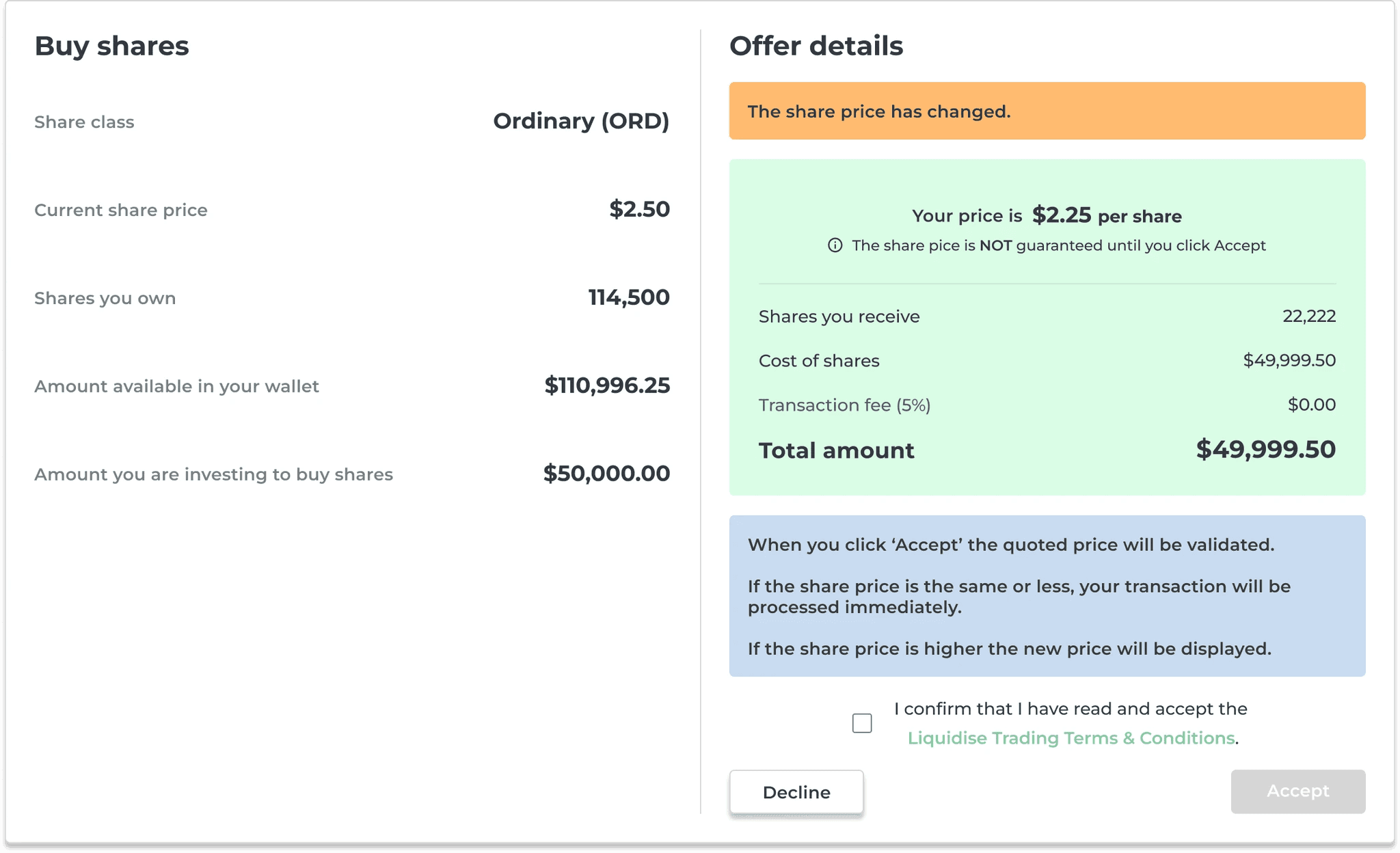
Task: Click the Decline button
Action: point(796,792)
